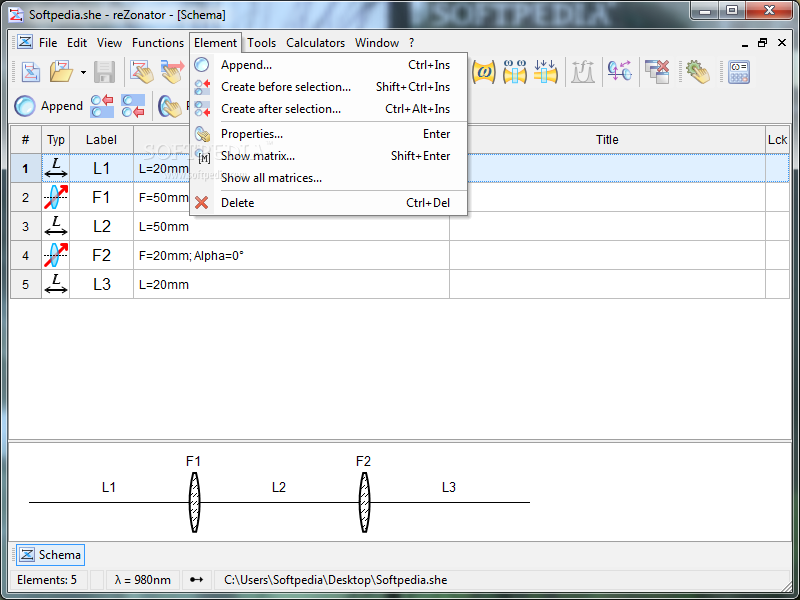Image resolution: width=800 pixels, height=600 pixels.
Task: Click the grayed function curve icon
Action: [x=583, y=72]
